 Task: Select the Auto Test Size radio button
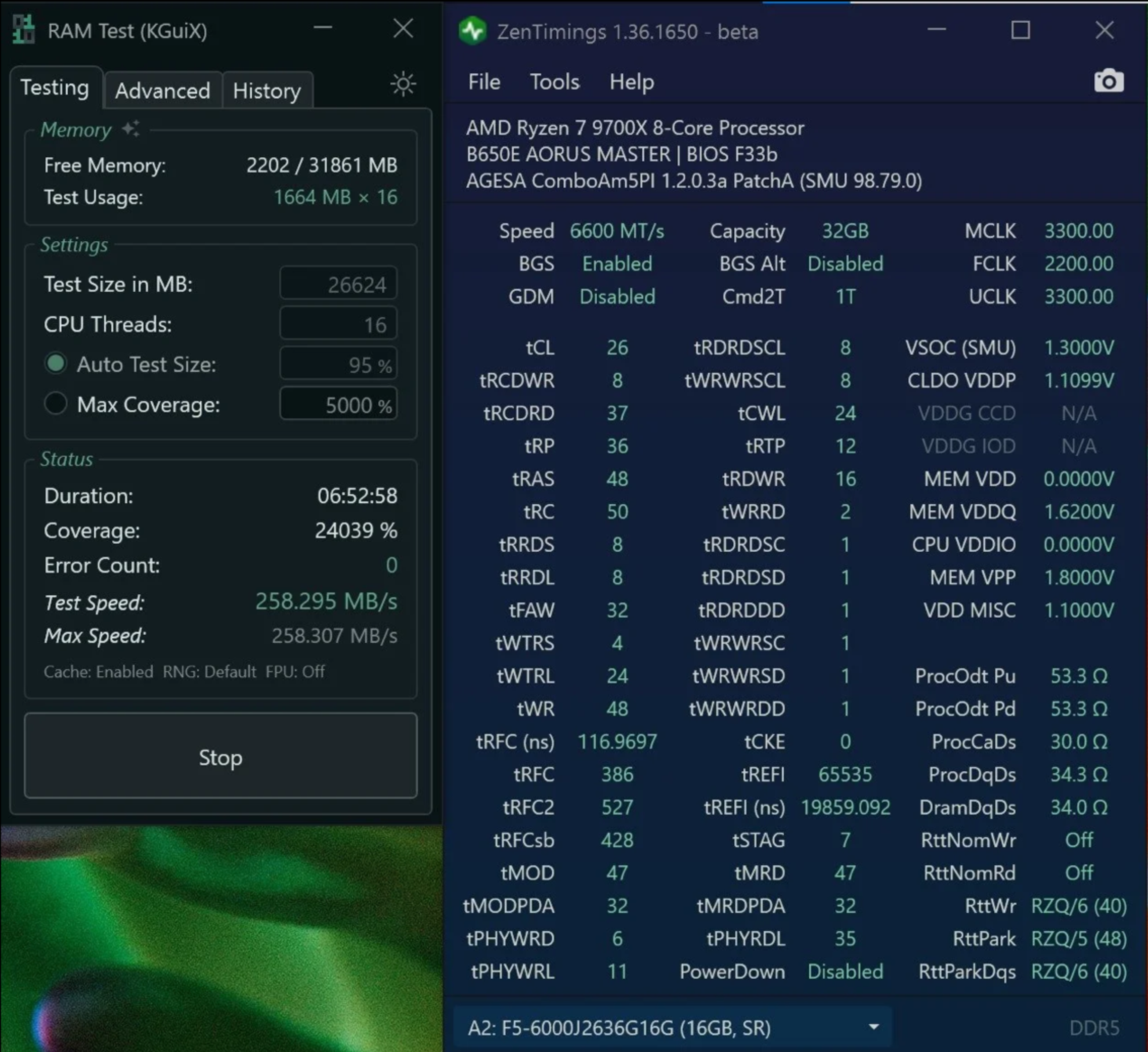tap(55, 363)
